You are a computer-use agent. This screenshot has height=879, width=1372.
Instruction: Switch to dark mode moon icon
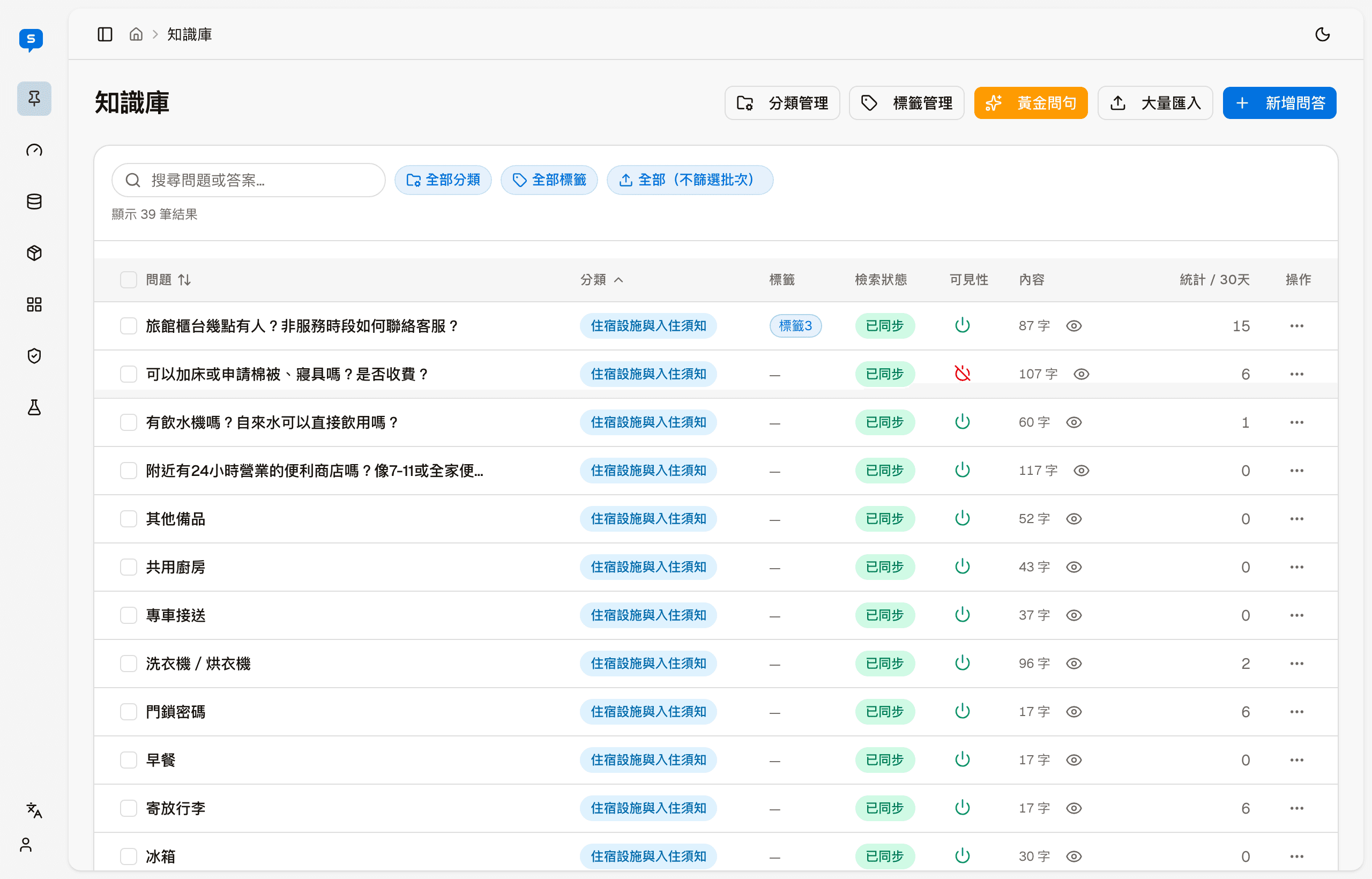pyautogui.click(x=1322, y=34)
